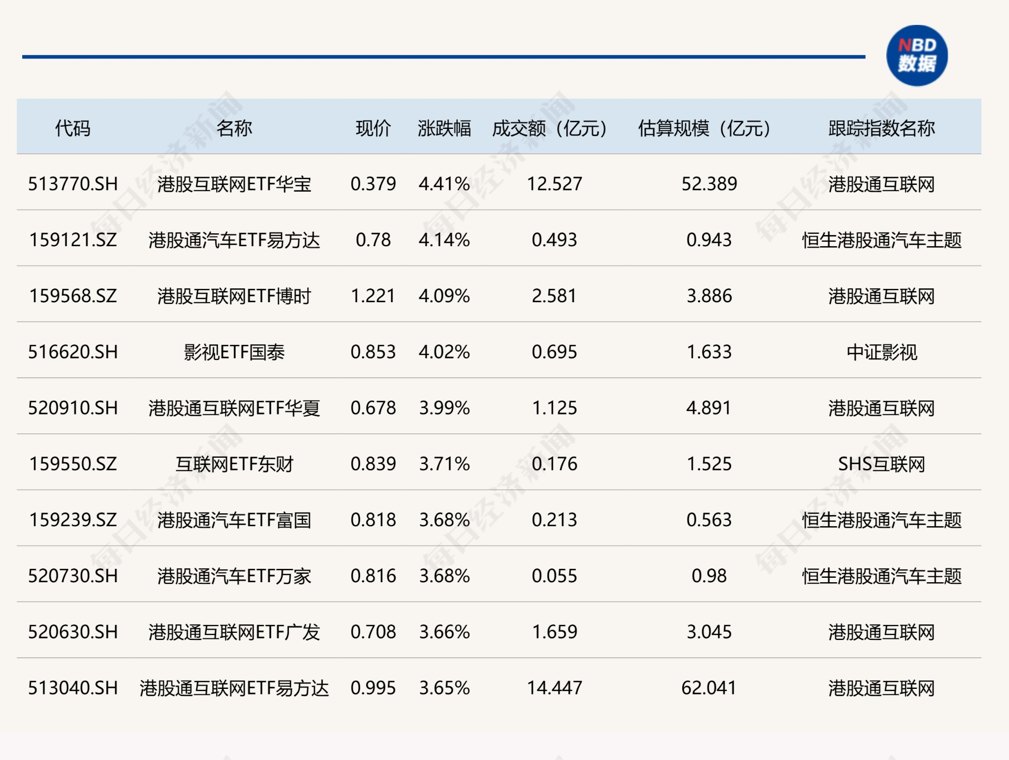
Task: Click estimated size 0.943
Action: point(709,240)
